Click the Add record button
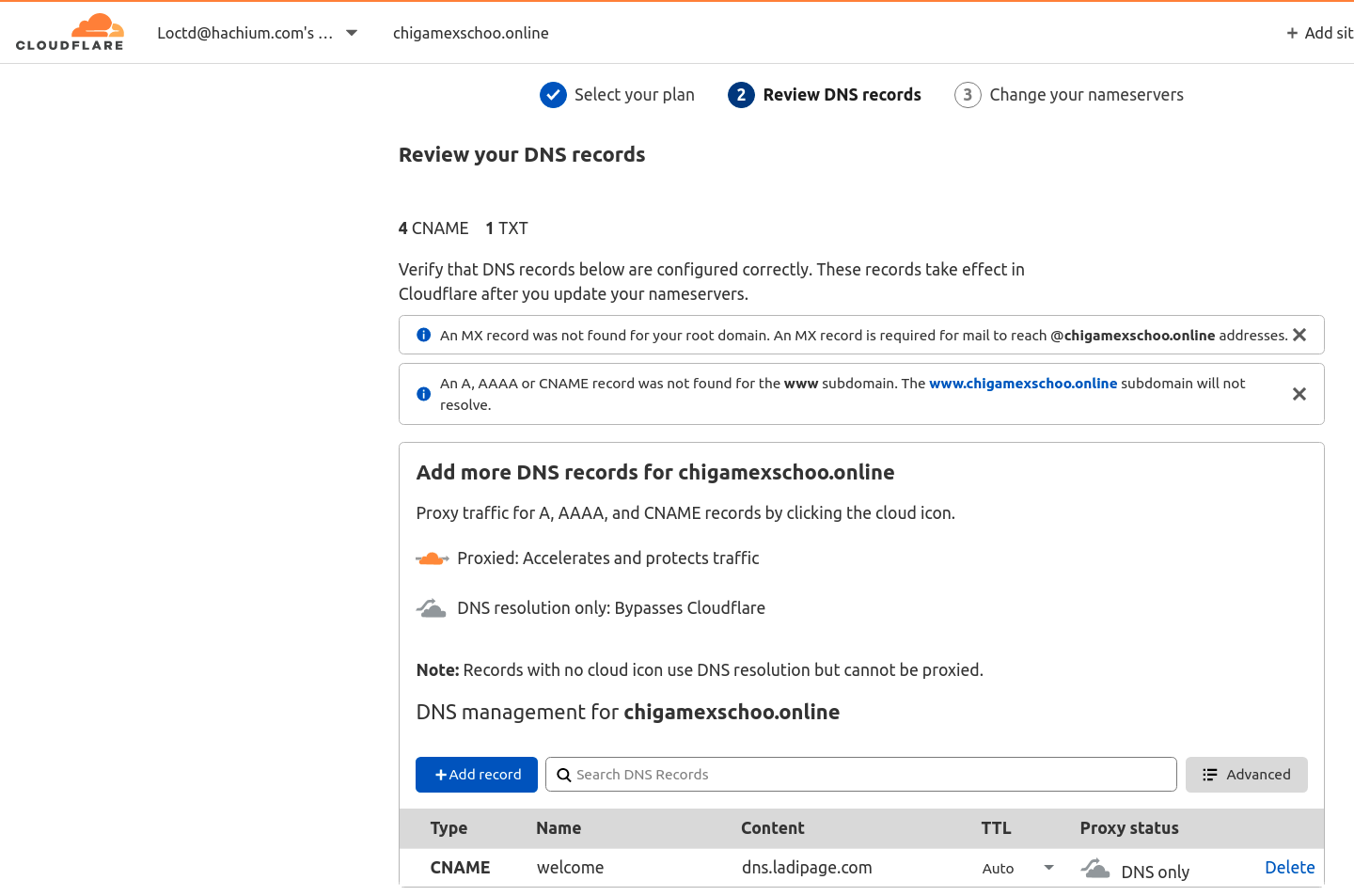Screen dimensions: 1354x896 pyautogui.click(x=477, y=775)
